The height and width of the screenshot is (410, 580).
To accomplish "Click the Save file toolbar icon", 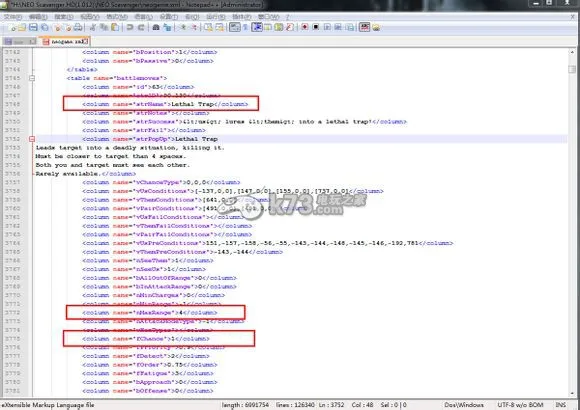I will tap(33, 27).
